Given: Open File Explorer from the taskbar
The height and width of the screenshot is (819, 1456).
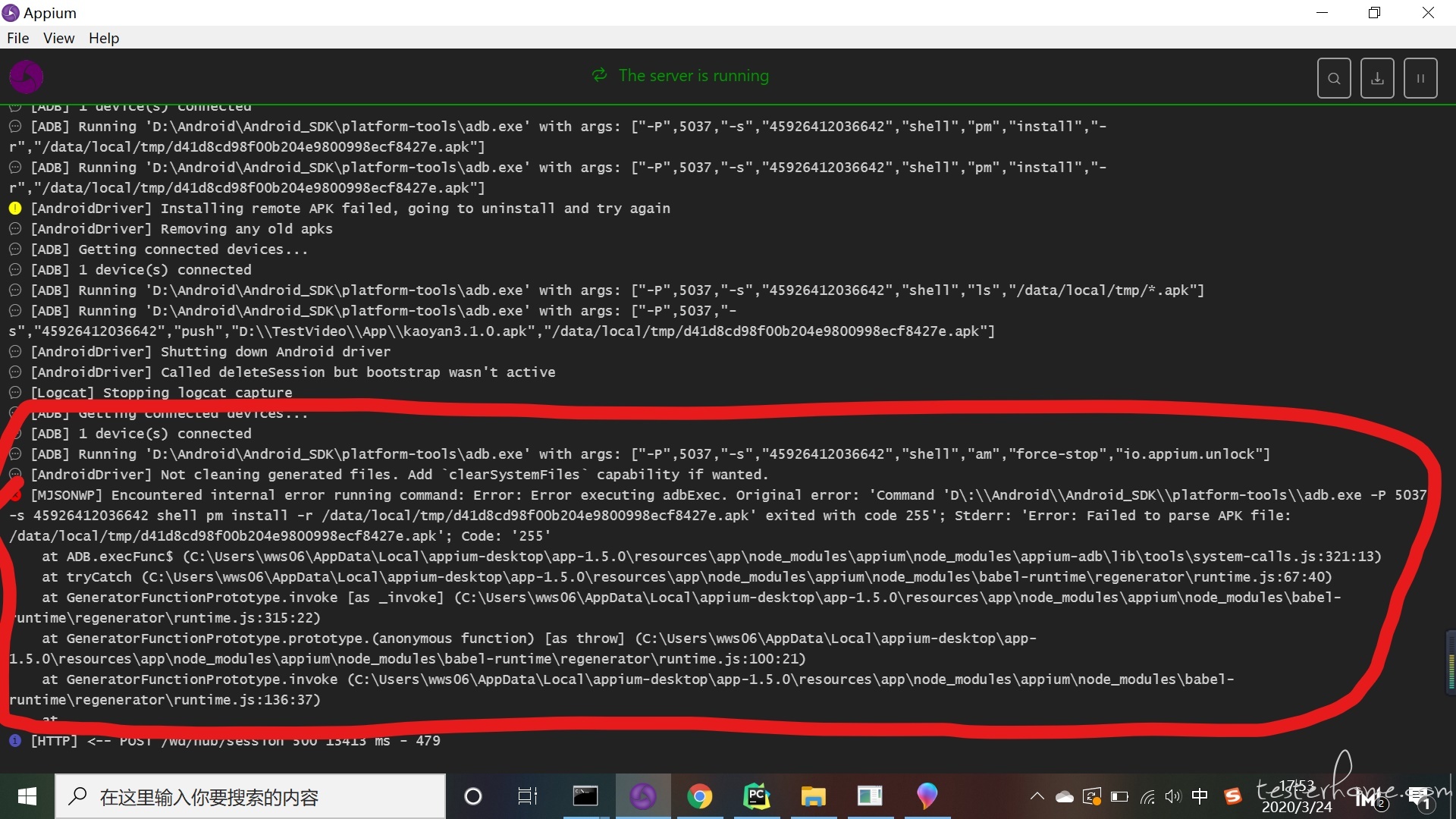Looking at the screenshot, I should [814, 796].
